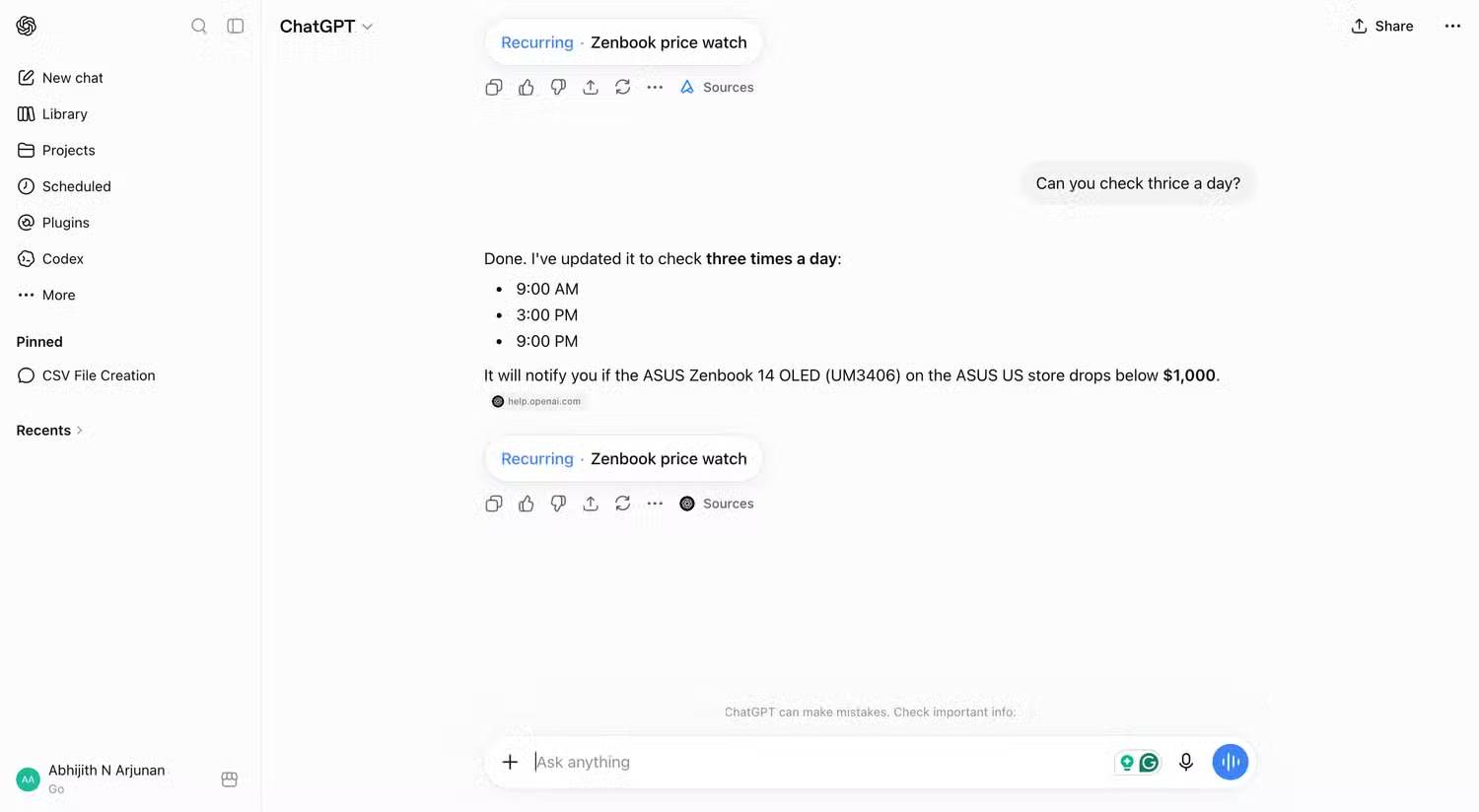The image size is (1479, 812).
Task: Dislike the lower response
Action: 558,504
